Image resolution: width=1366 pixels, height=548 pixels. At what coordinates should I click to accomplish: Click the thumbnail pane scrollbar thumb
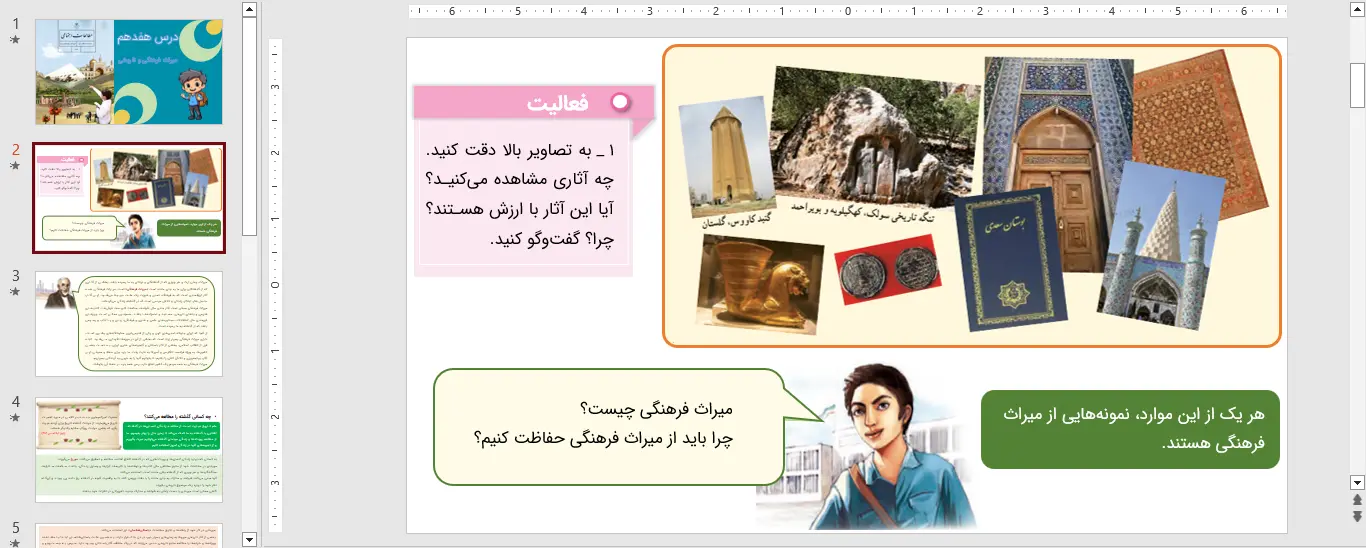249,128
